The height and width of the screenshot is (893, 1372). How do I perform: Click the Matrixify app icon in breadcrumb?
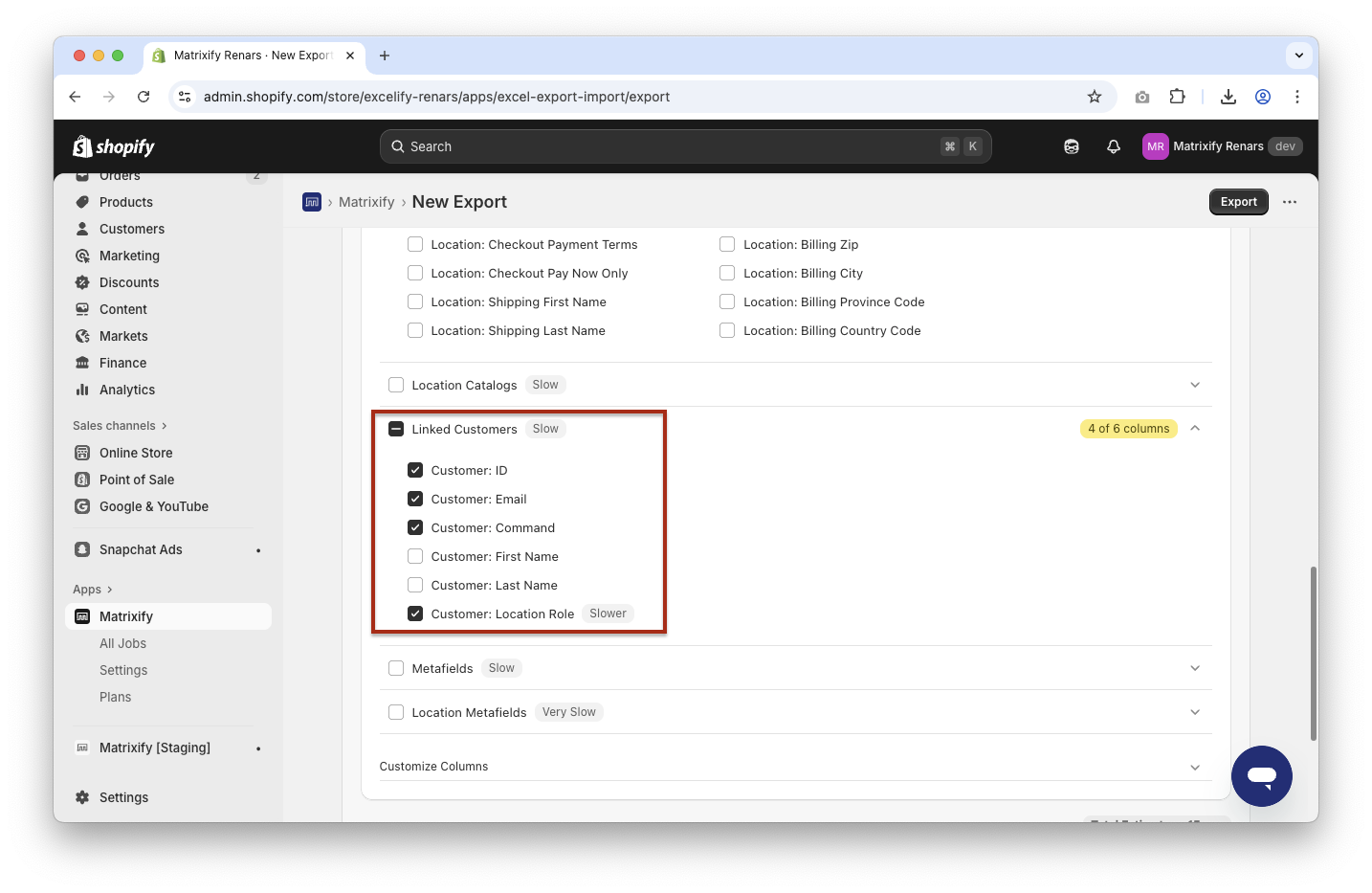[x=312, y=202]
